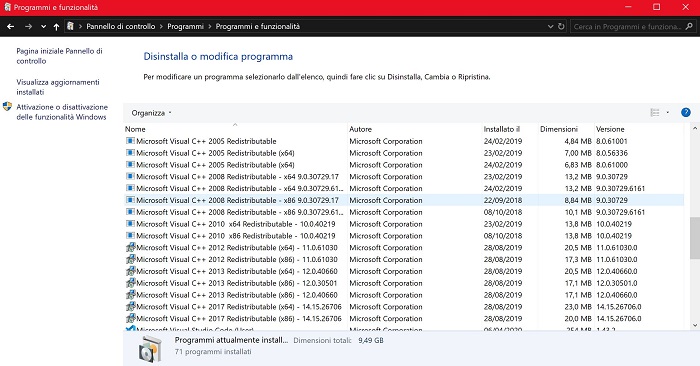Select Pannello di controllo breadcrumb

[121, 26]
